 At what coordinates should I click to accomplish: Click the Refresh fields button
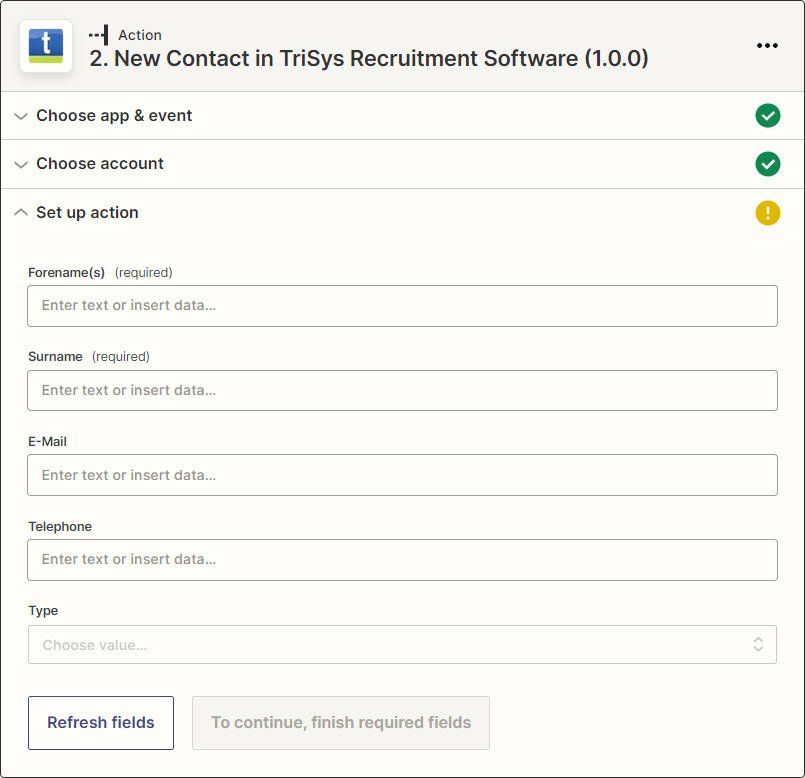101,723
